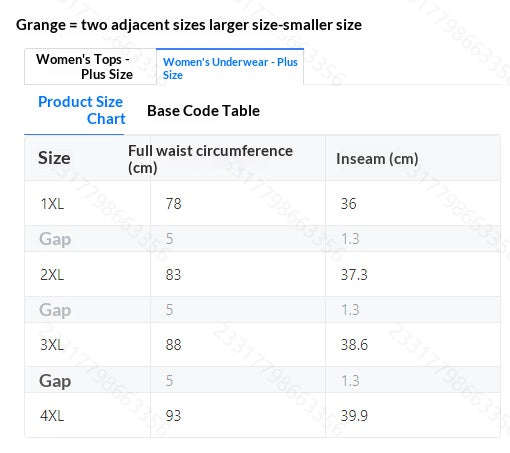510x453 pixels.
Task: Open the Product Size Chart tab
Action: click(x=82, y=110)
